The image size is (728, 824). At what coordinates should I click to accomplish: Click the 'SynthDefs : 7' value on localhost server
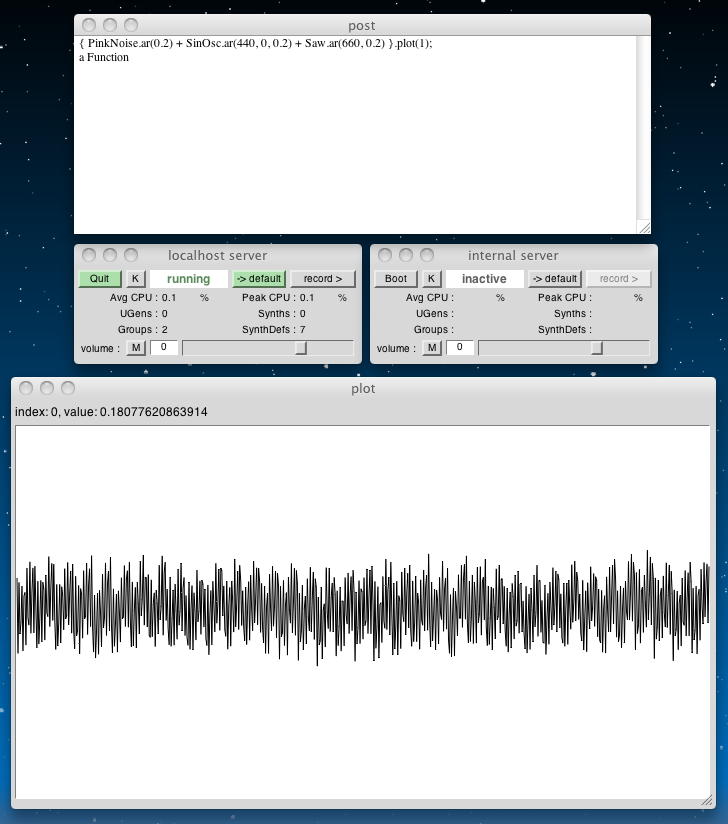pyautogui.click(x=274, y=329)
